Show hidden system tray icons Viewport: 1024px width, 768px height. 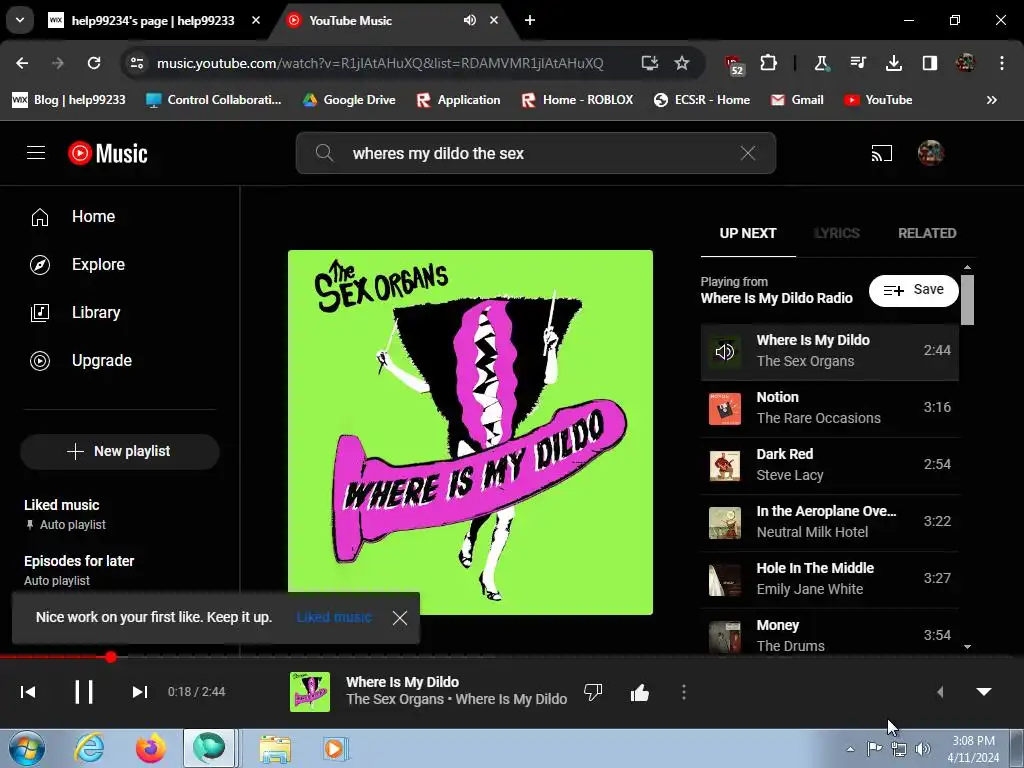coord(850,749)
